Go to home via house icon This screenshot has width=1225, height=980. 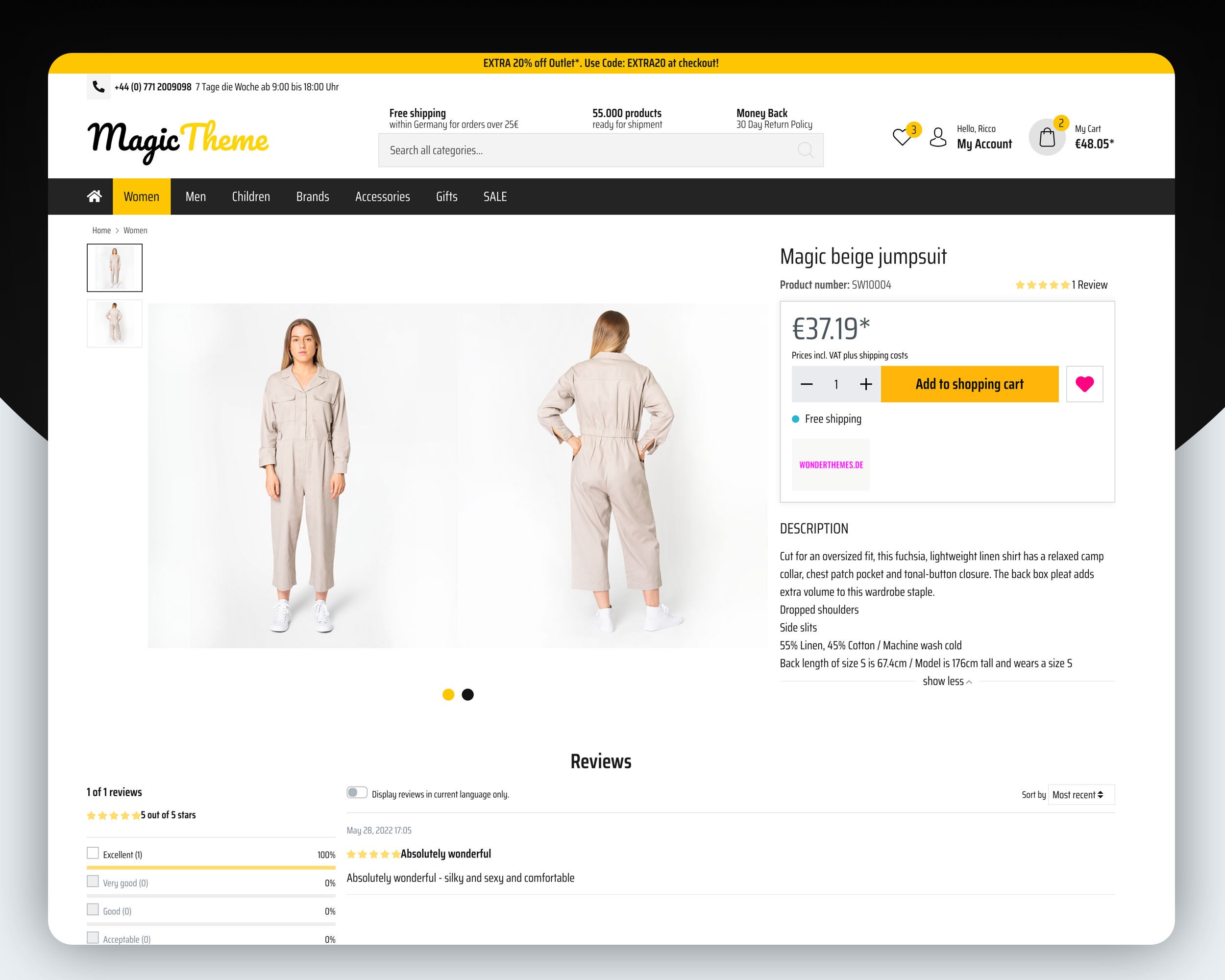pos(94,196)
